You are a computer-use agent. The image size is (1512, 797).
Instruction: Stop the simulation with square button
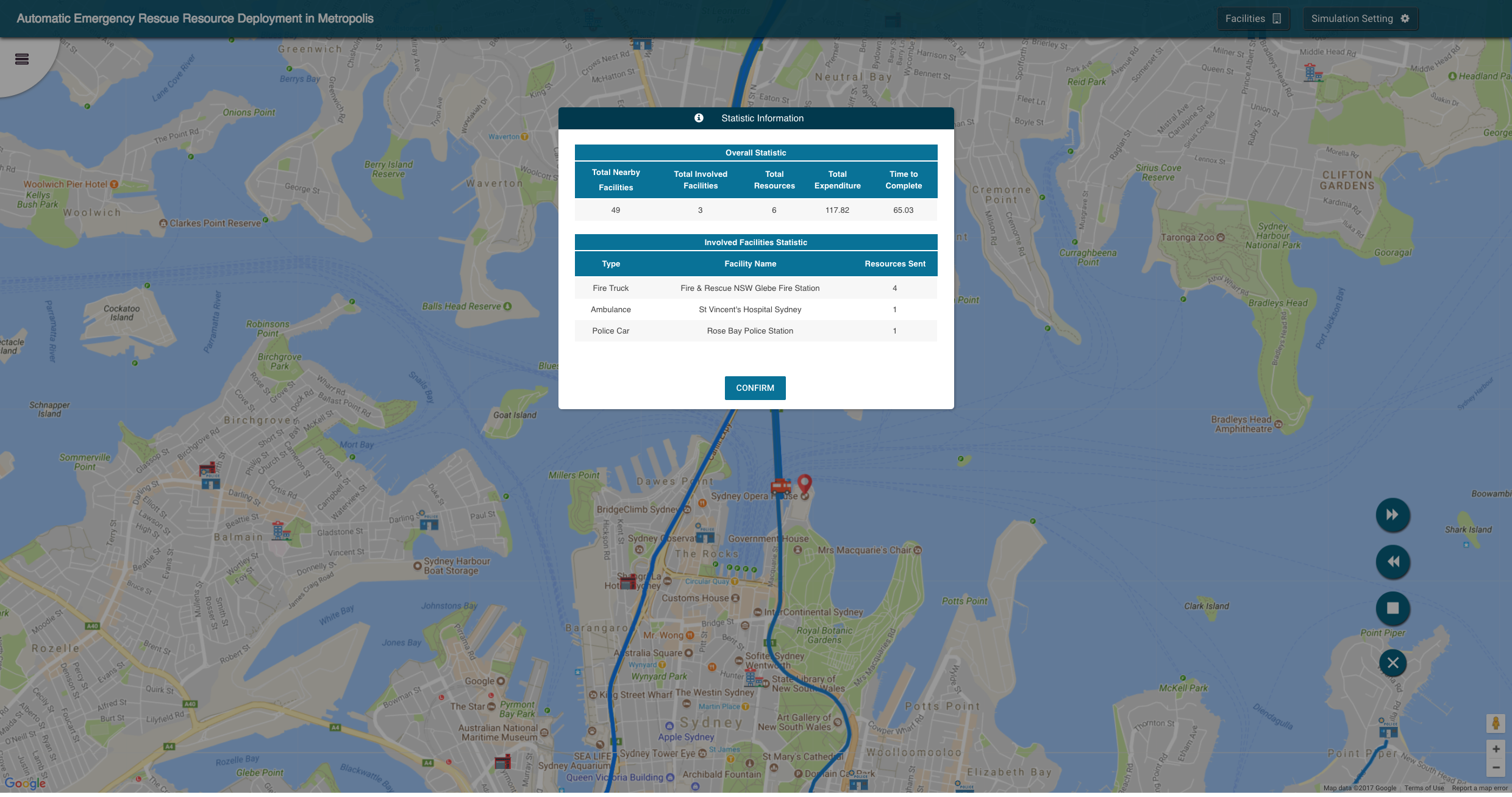pyautogui.click(x=1393, y=608)
